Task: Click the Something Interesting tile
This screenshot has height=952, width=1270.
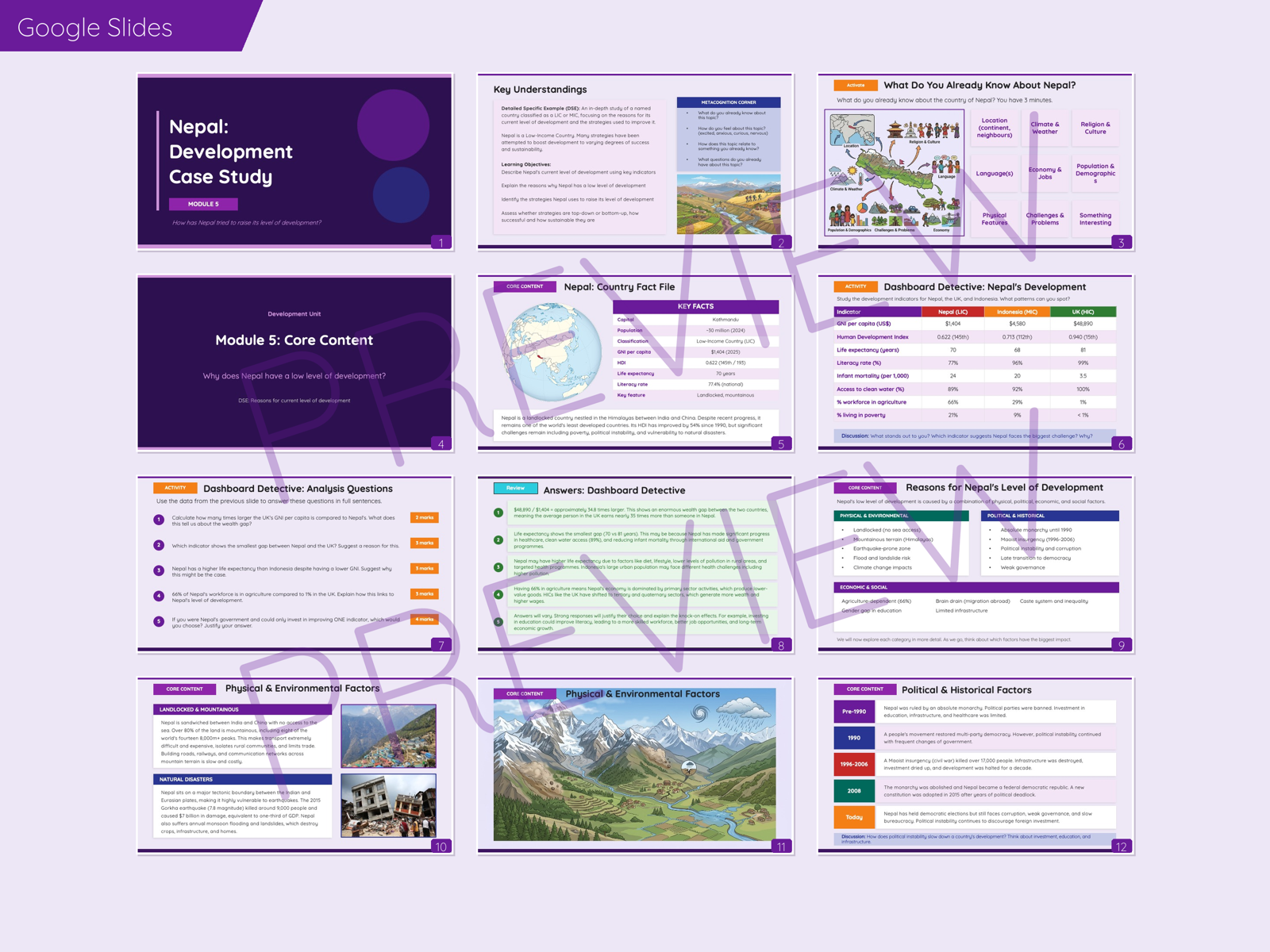Action: coord(1095,219)
